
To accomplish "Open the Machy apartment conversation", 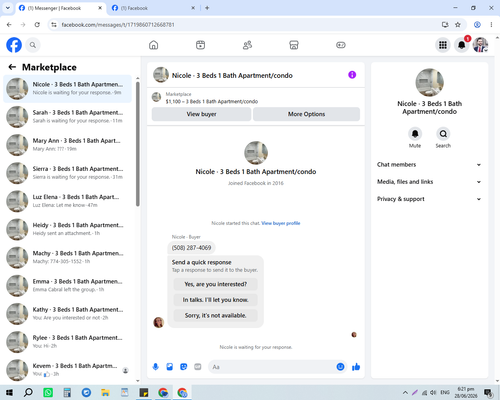I will (x=67, y=257).
